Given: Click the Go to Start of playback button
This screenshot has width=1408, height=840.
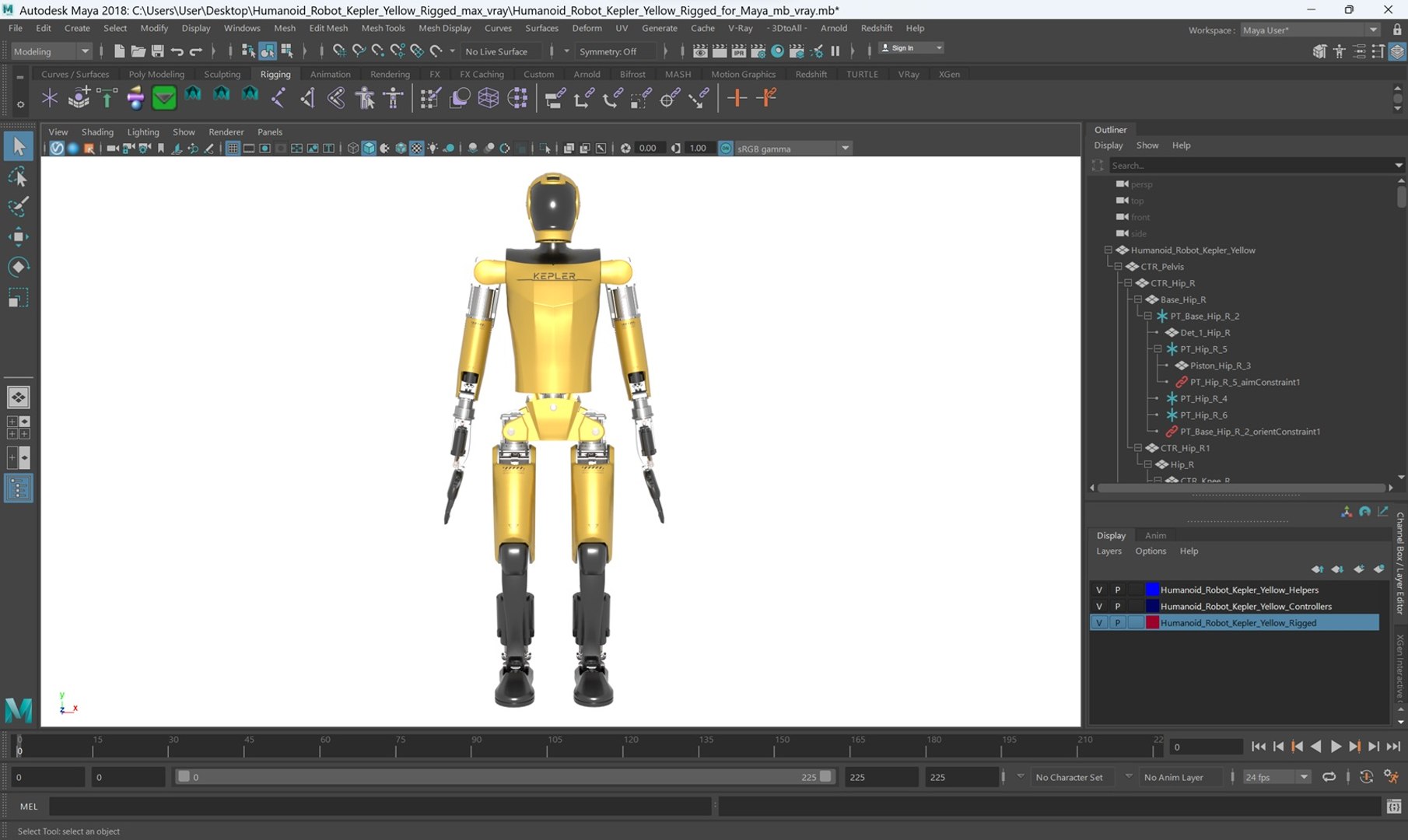Looking at the screenshot, I should (x=1259, y=747).
